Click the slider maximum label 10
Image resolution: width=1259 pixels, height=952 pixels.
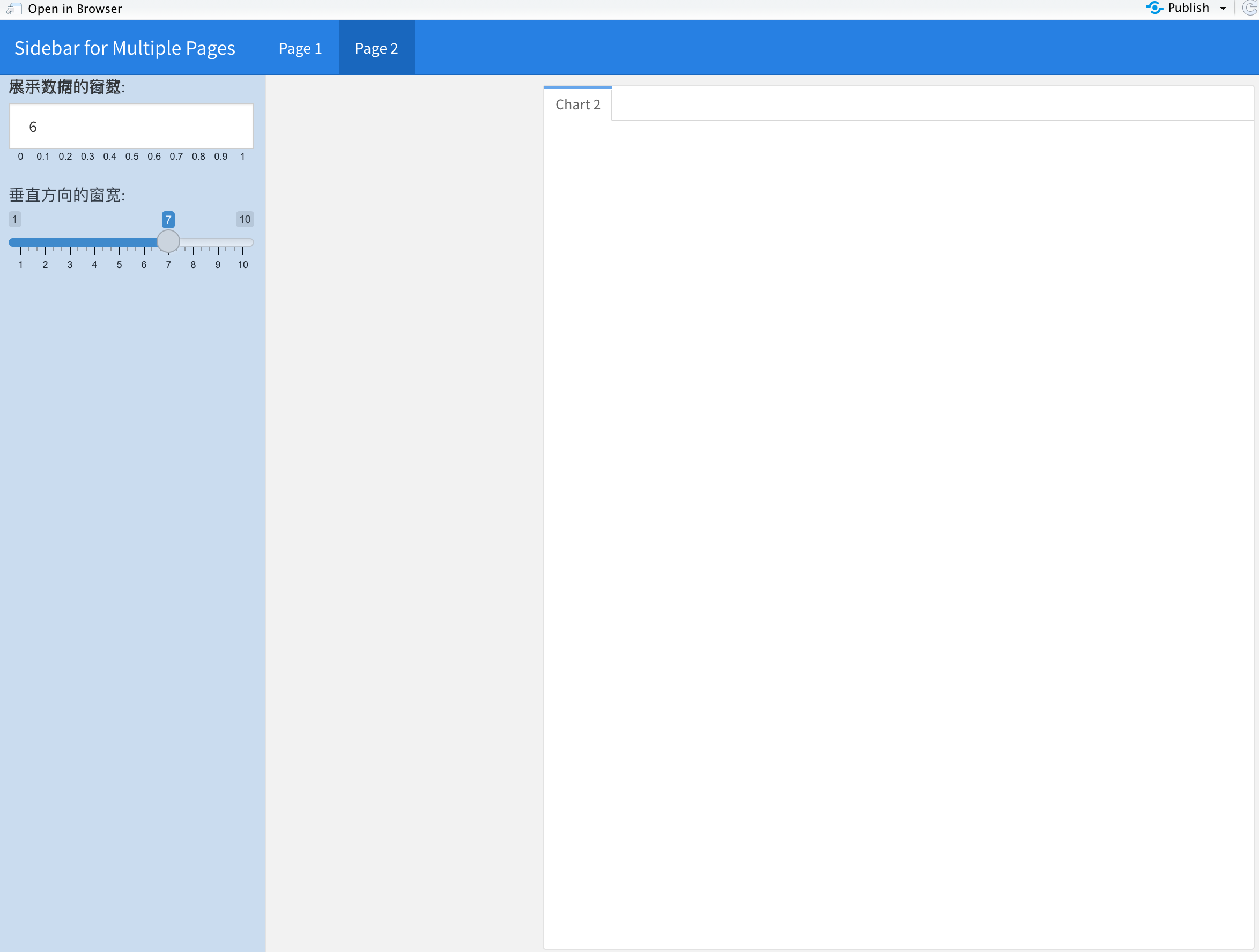245,219
